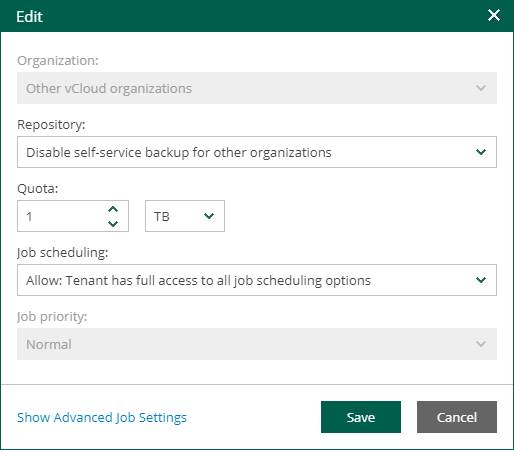Image resolution: width=514 pixels, height=450 pixels.
Task: Open Show Advanced Job Settings link
Action: (102, 418)
